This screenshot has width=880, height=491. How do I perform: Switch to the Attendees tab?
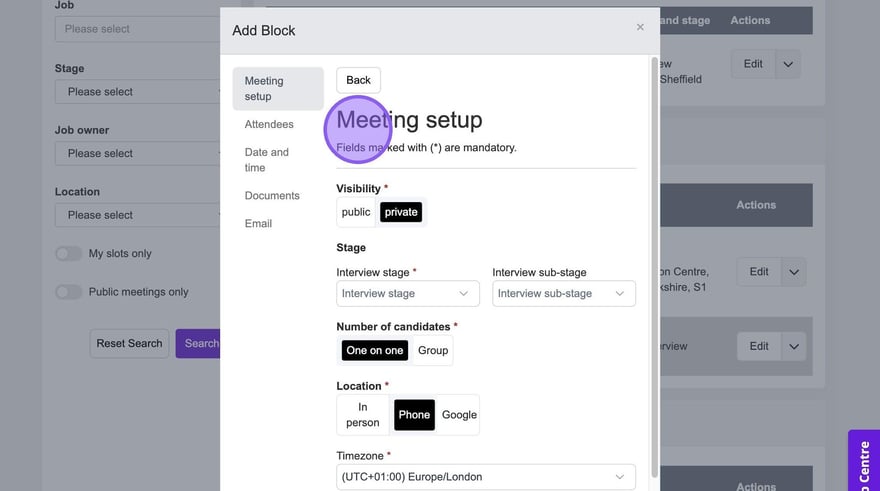coord(269,124)
